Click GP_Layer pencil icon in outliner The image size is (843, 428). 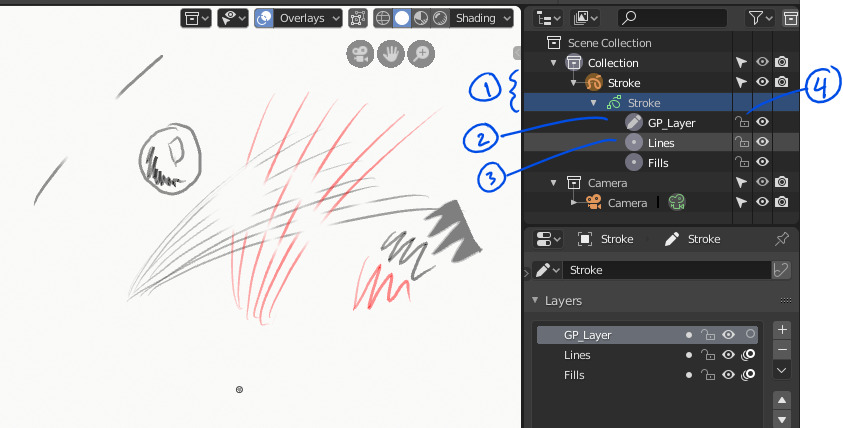(634, 123)
